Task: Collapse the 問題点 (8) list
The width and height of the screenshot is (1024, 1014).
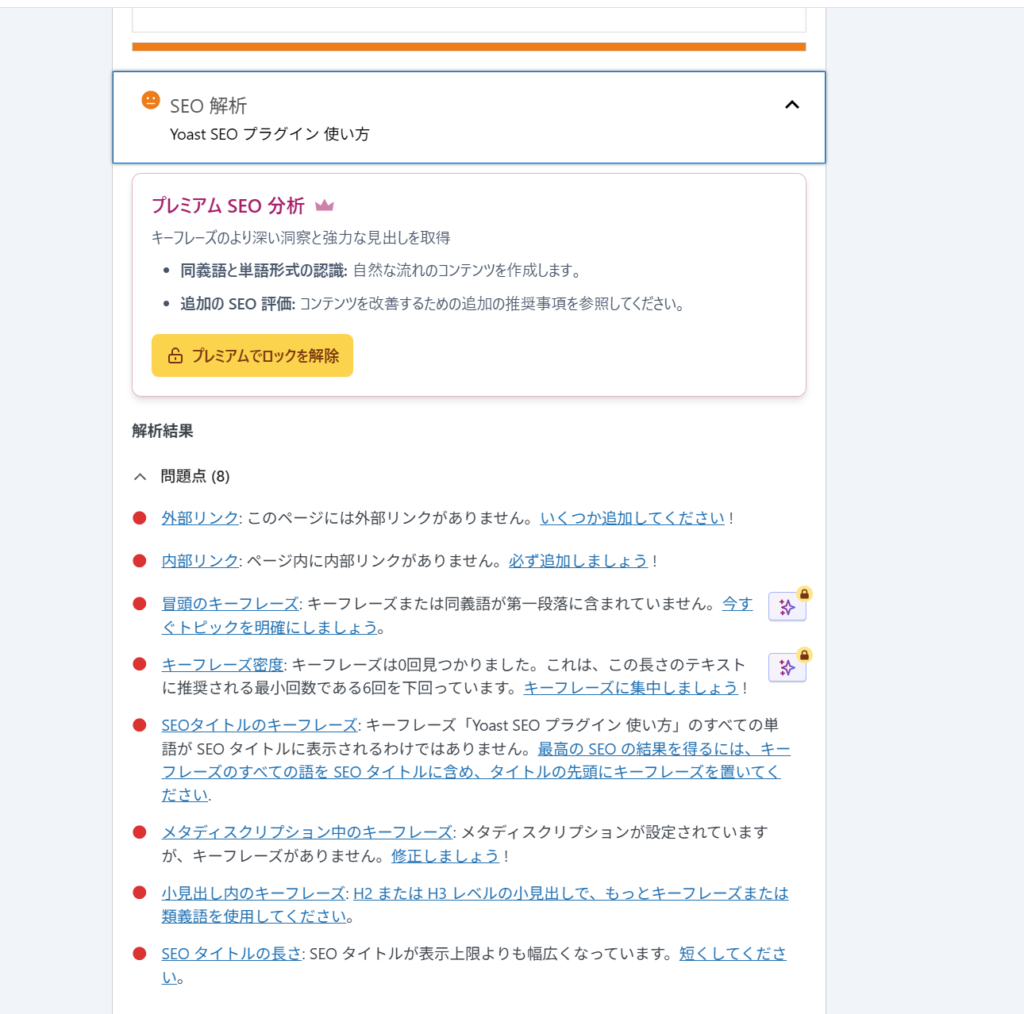Action: pyautogui.click(x=141, y=477)
